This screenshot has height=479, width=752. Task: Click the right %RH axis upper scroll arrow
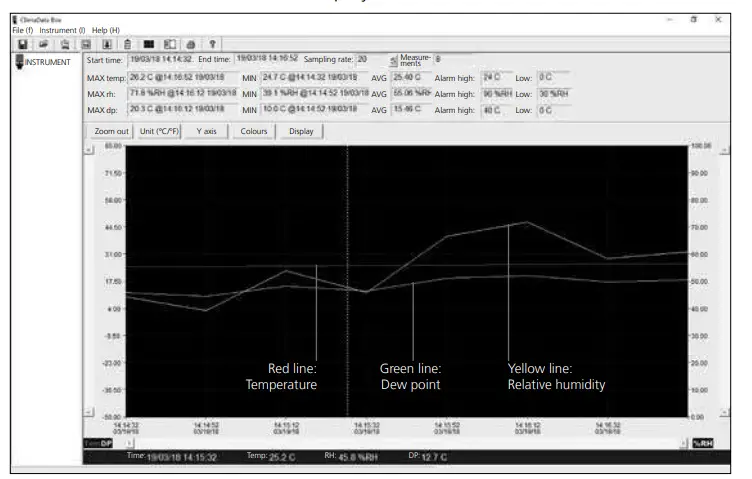725,151
